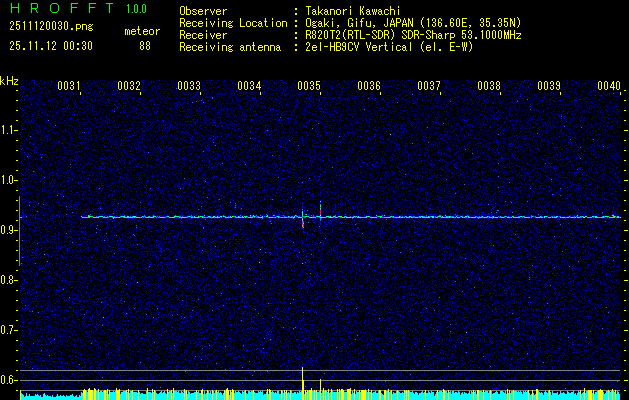
Task: Click the gray frequency range bar near 0.9 kHz
Action: (x=20, y=231)
